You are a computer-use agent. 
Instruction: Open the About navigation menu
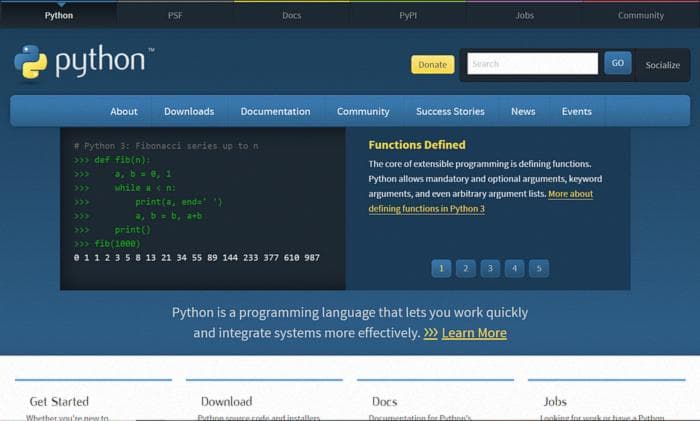124,111
